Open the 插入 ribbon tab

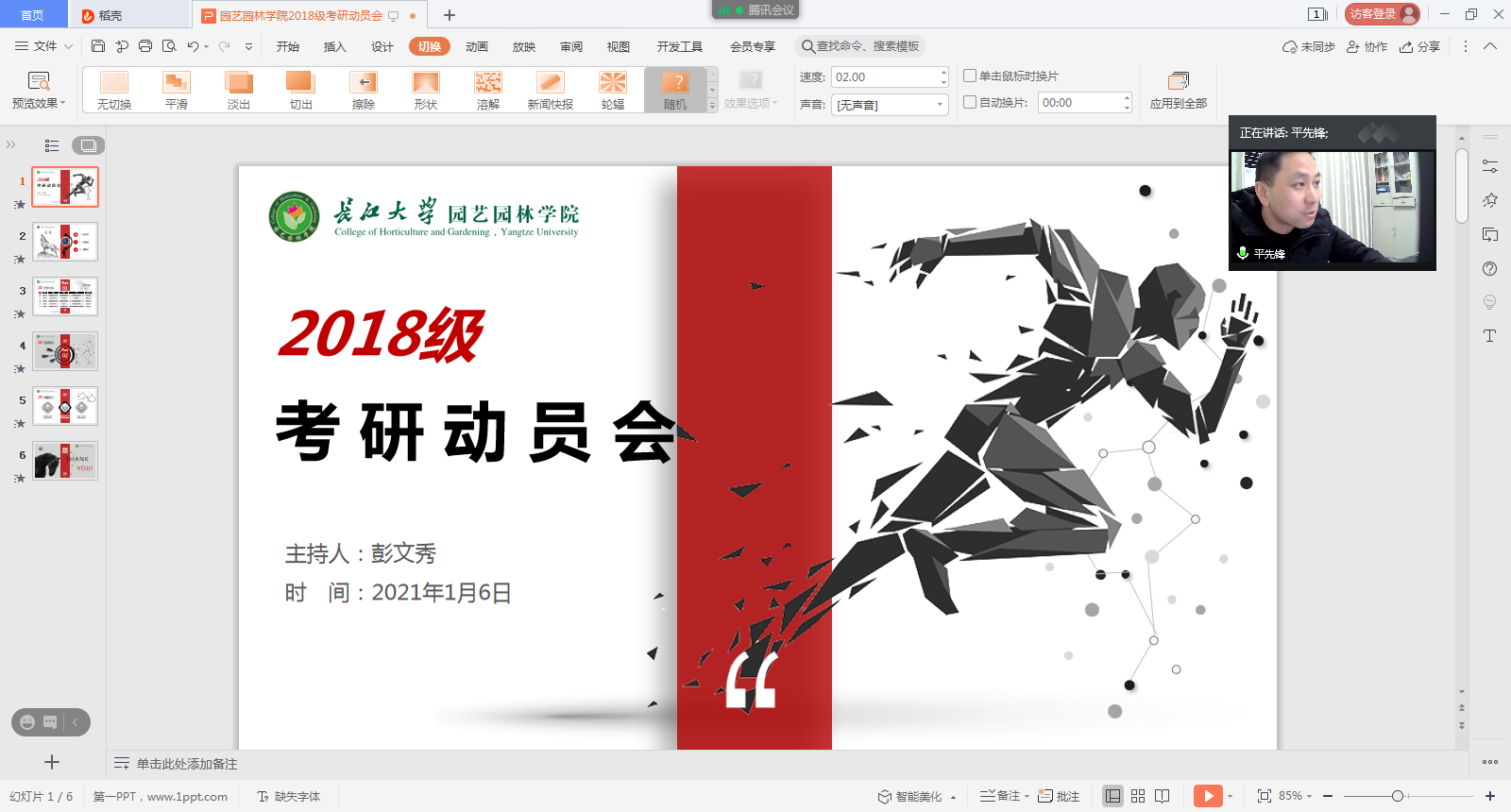(x=335, y=46)
